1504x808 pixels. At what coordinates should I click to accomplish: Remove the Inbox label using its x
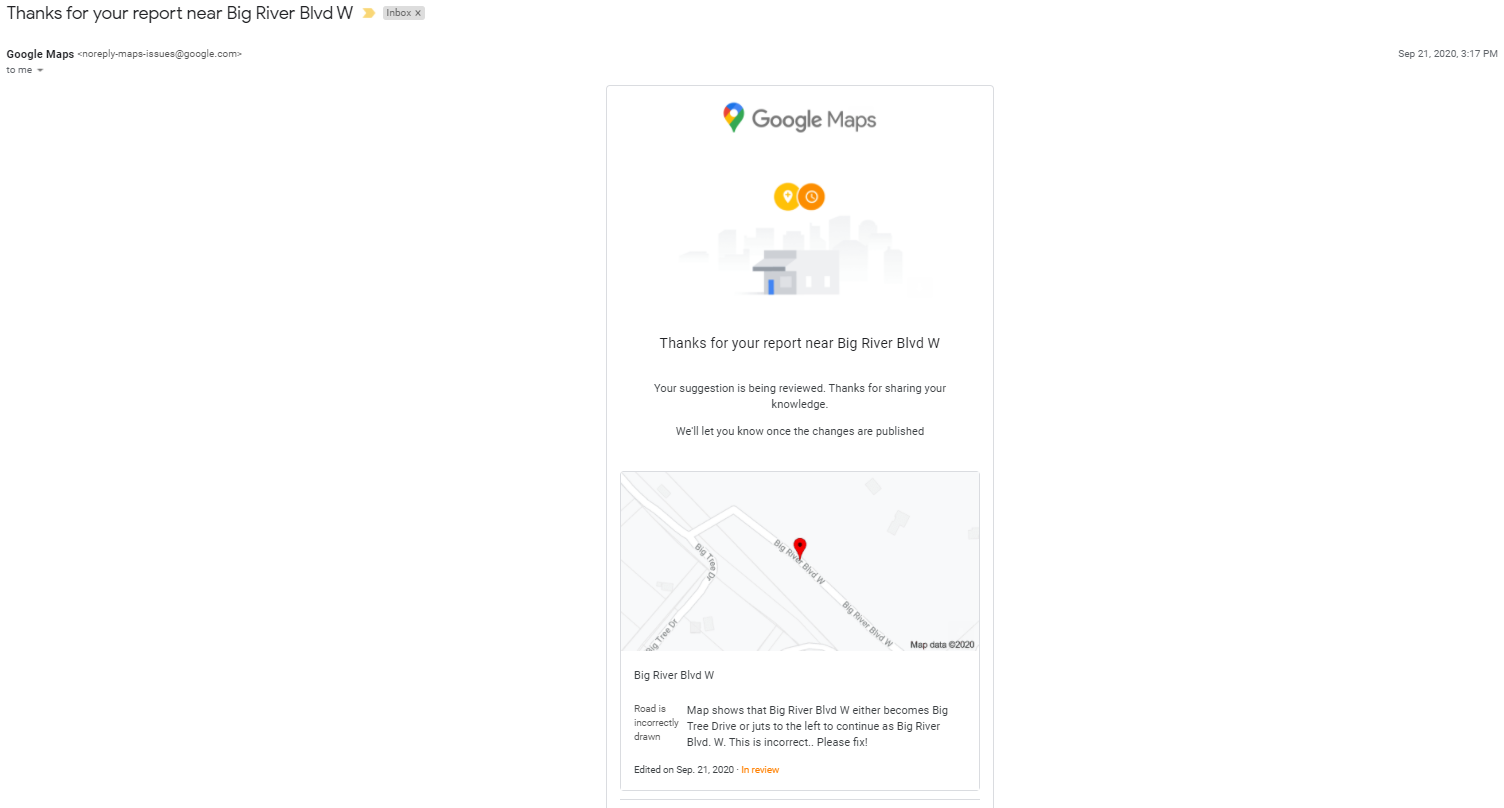418,13
